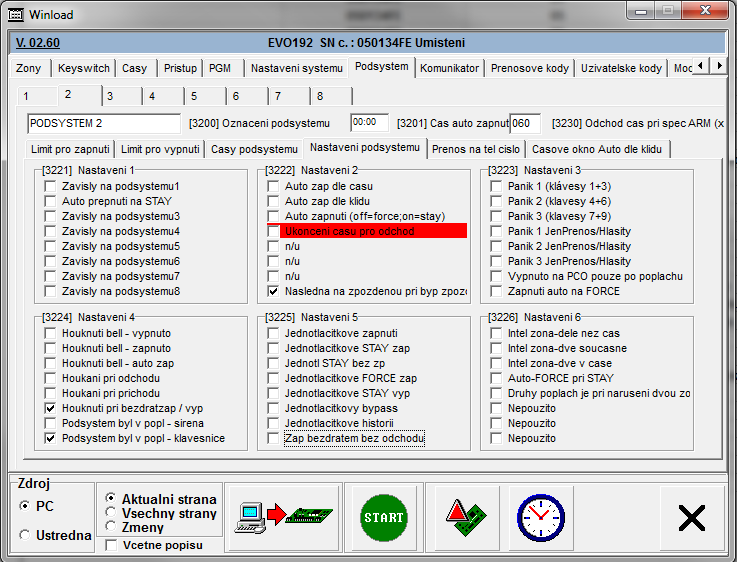Click the red triangle and green board icon

coord(466,516)
